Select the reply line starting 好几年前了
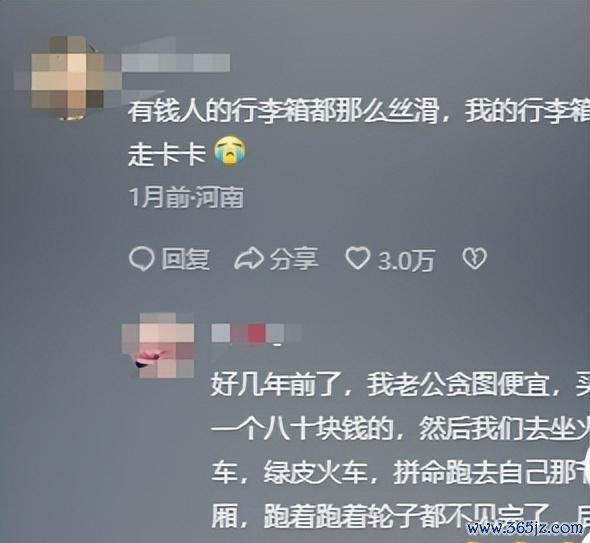 400,385
